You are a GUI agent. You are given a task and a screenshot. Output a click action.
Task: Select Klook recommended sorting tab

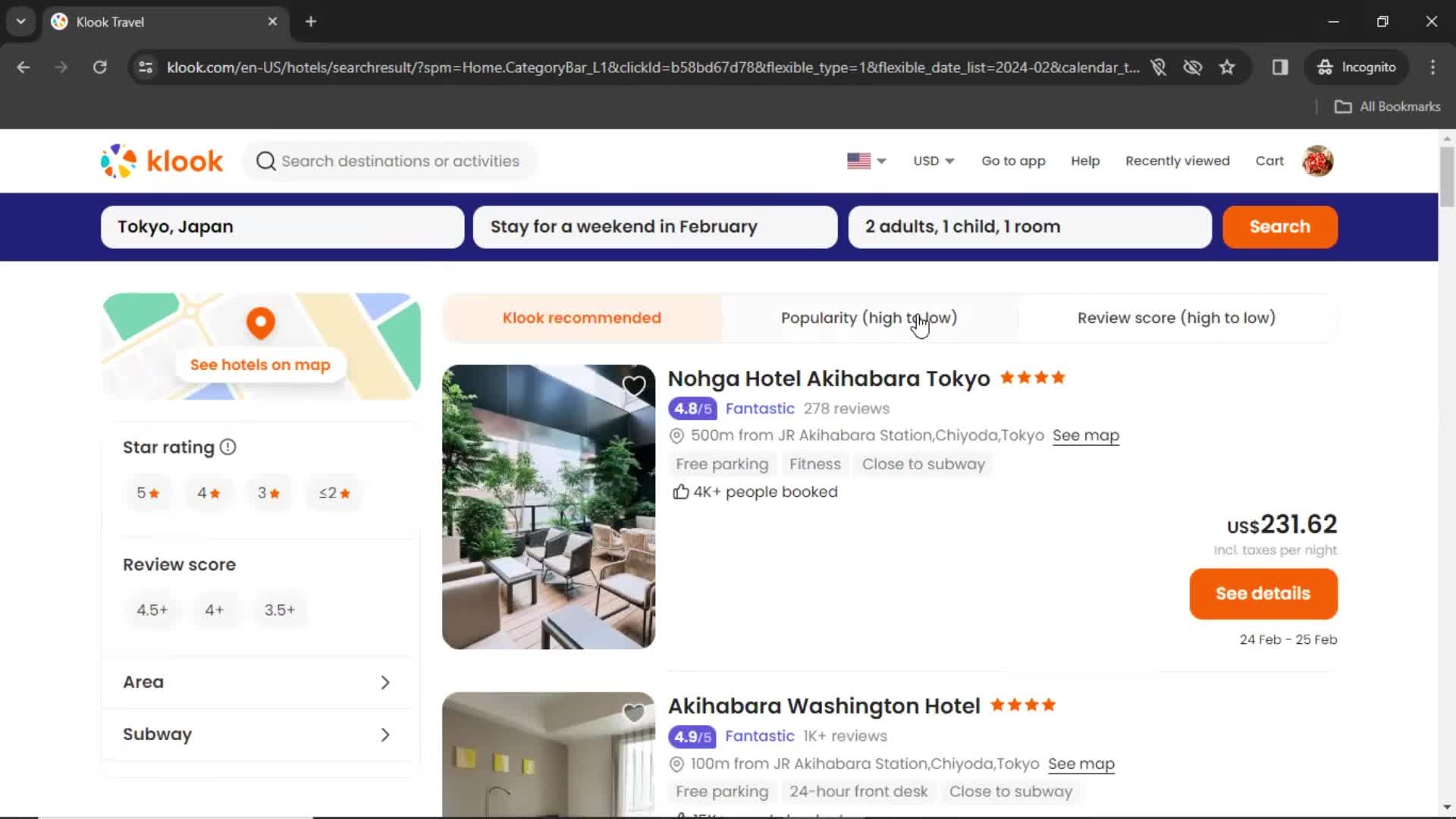click(x=582, y=318)
